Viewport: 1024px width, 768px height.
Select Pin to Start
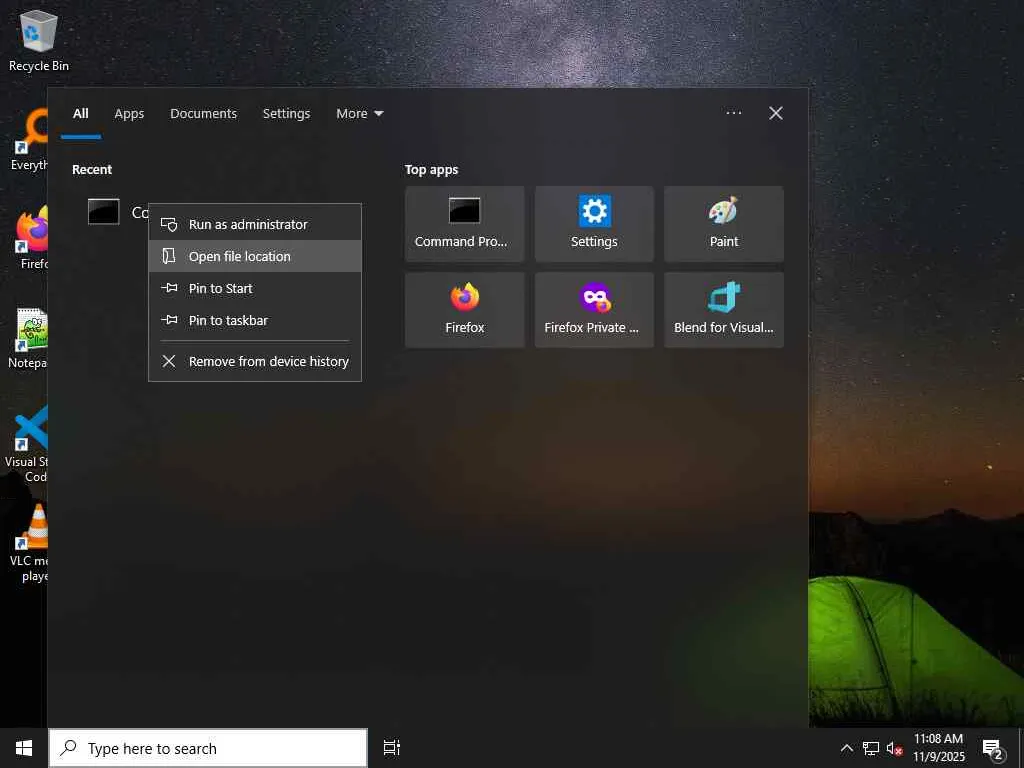click(x=255, y=288)
